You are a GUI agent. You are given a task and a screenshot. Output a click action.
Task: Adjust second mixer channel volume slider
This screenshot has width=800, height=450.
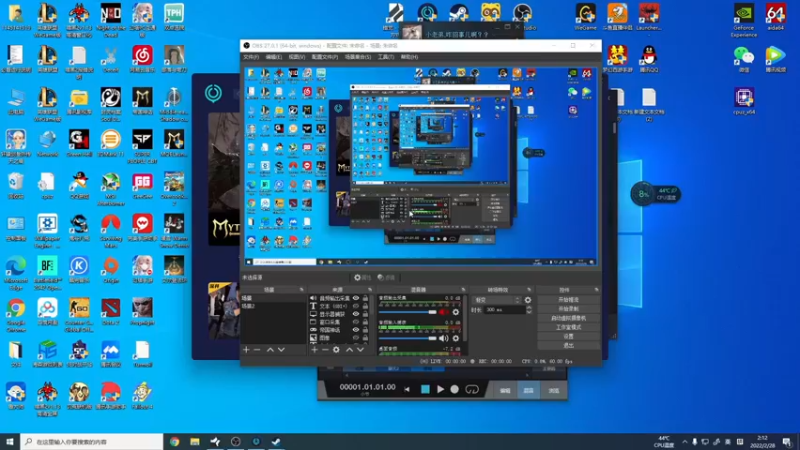pos(408,338)
